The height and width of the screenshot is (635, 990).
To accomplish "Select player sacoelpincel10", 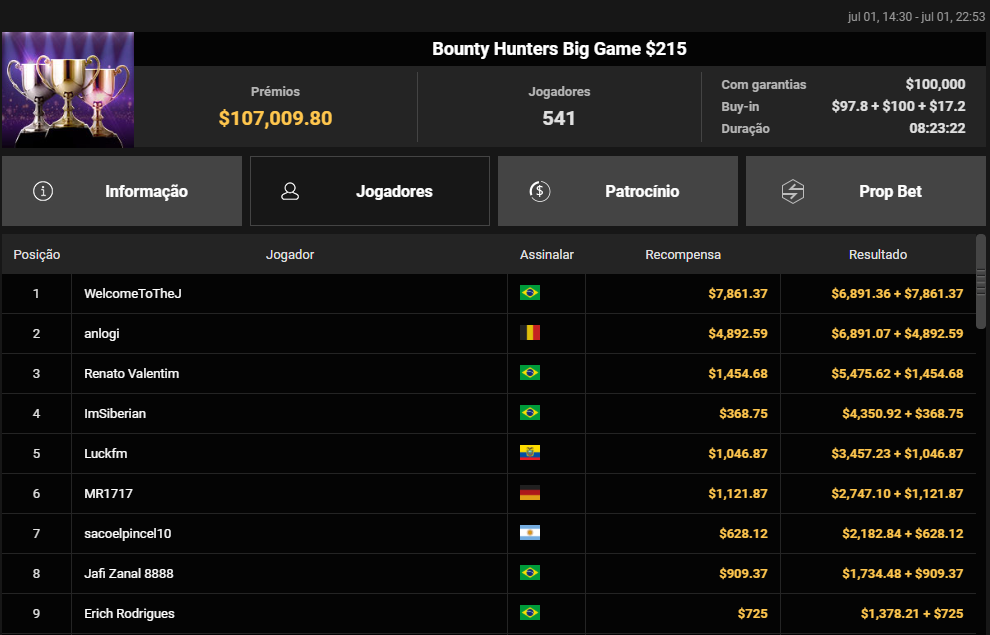I will pos(128,533).
